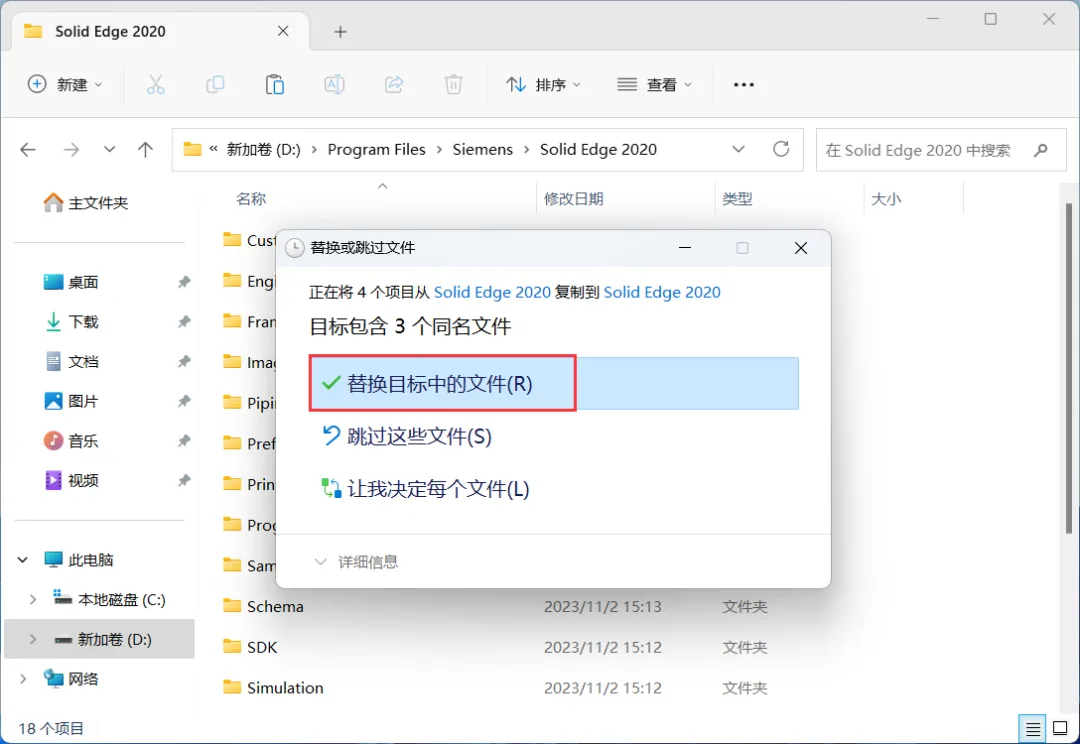Switch to details view in status bar

point(1032,727)
